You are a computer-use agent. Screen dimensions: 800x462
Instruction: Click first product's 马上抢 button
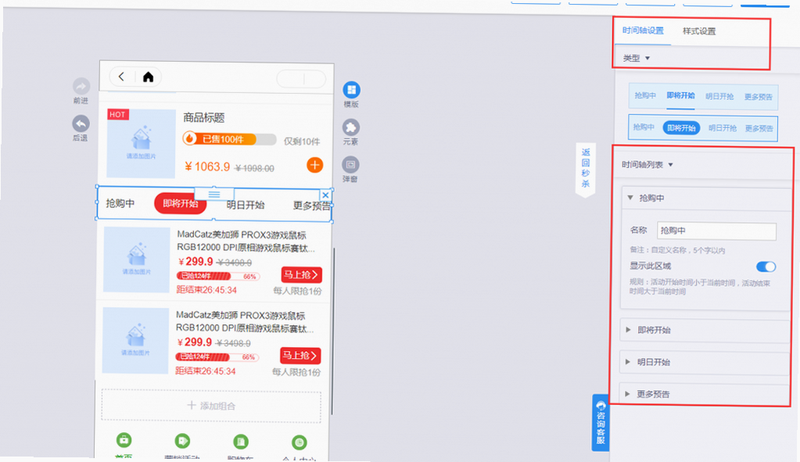(x=302, y=275)
